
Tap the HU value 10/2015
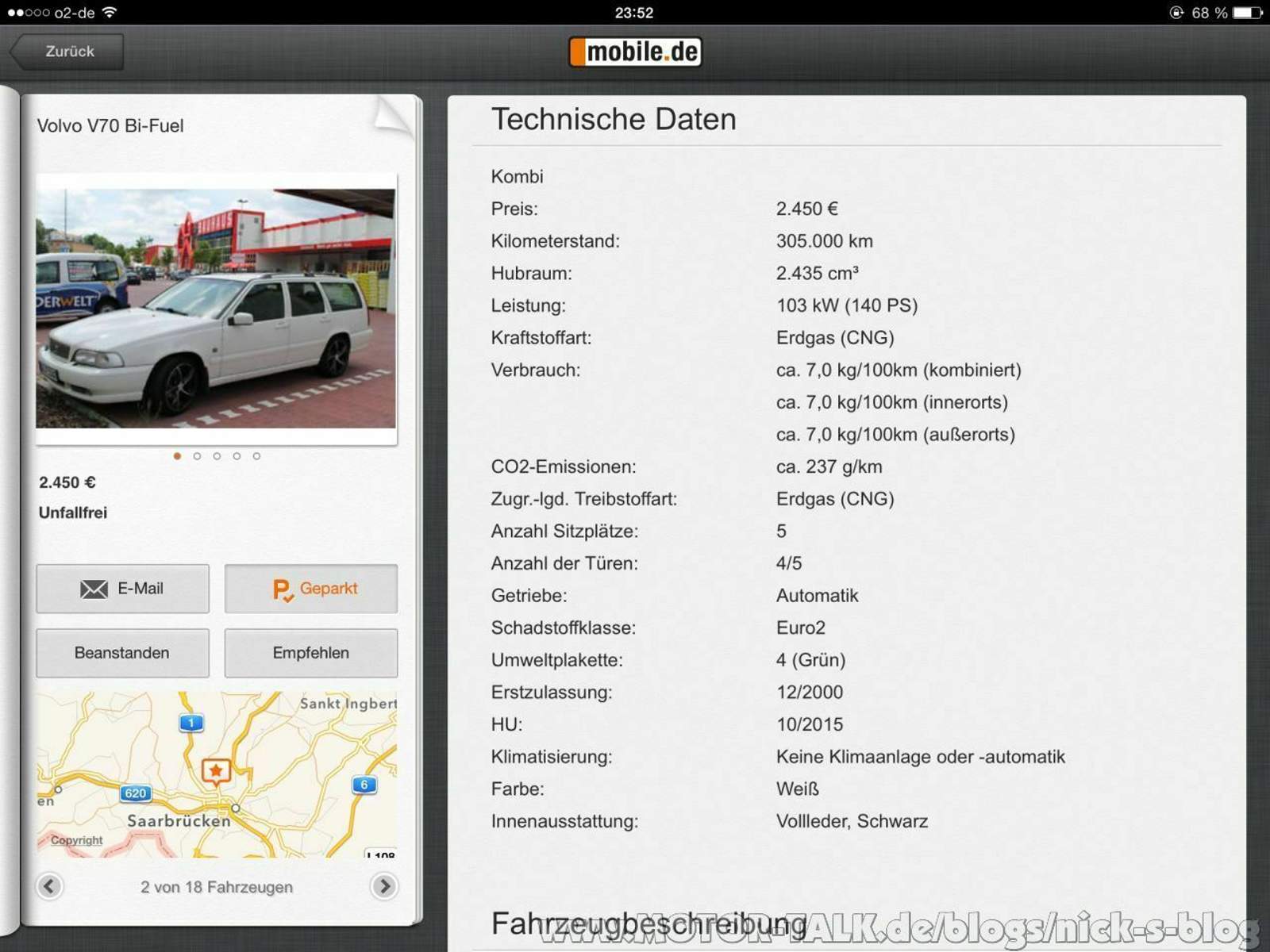(810, 725)
